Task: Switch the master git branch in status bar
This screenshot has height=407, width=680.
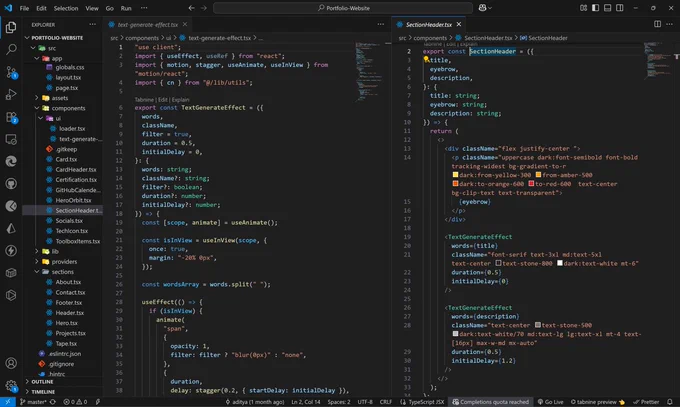Action: (33, 402)
